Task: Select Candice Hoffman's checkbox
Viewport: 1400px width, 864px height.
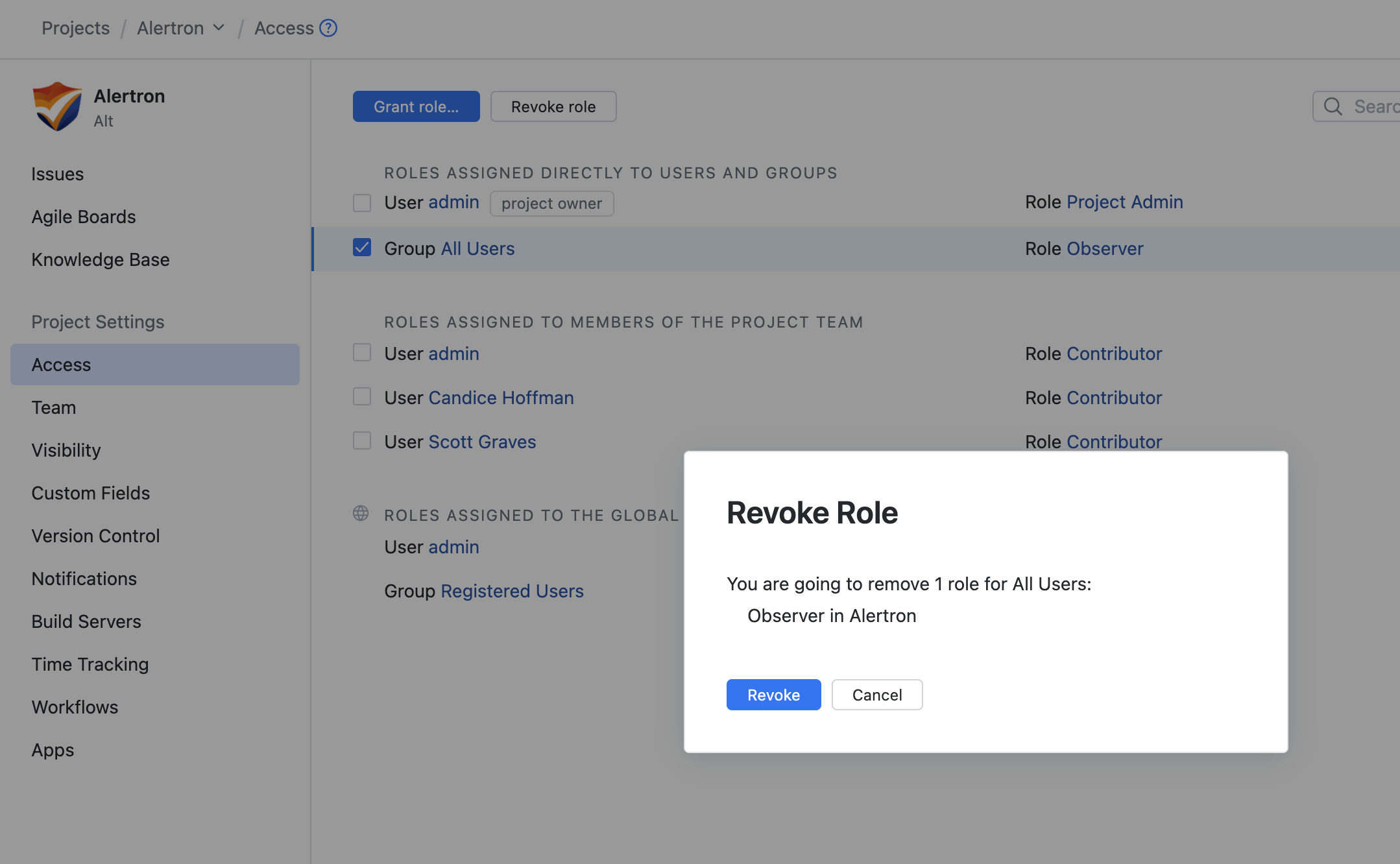Action: tap(361, 396)
